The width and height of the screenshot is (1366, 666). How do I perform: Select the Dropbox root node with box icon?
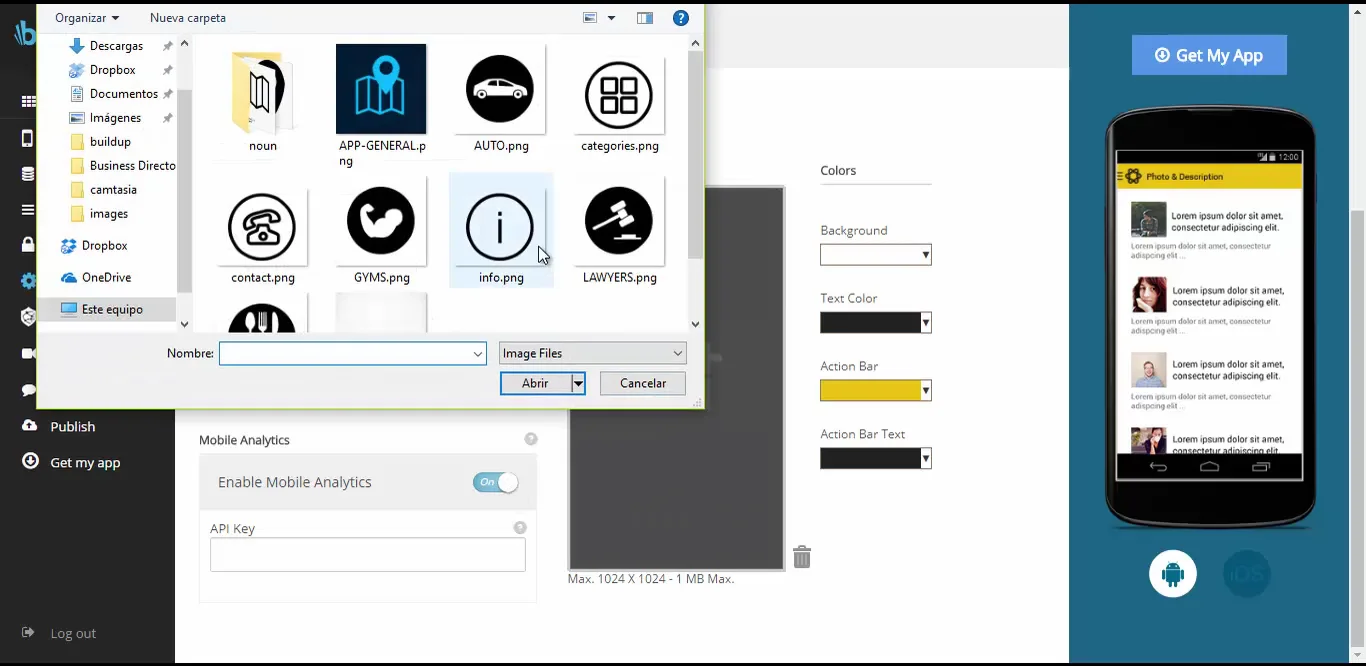104,246
